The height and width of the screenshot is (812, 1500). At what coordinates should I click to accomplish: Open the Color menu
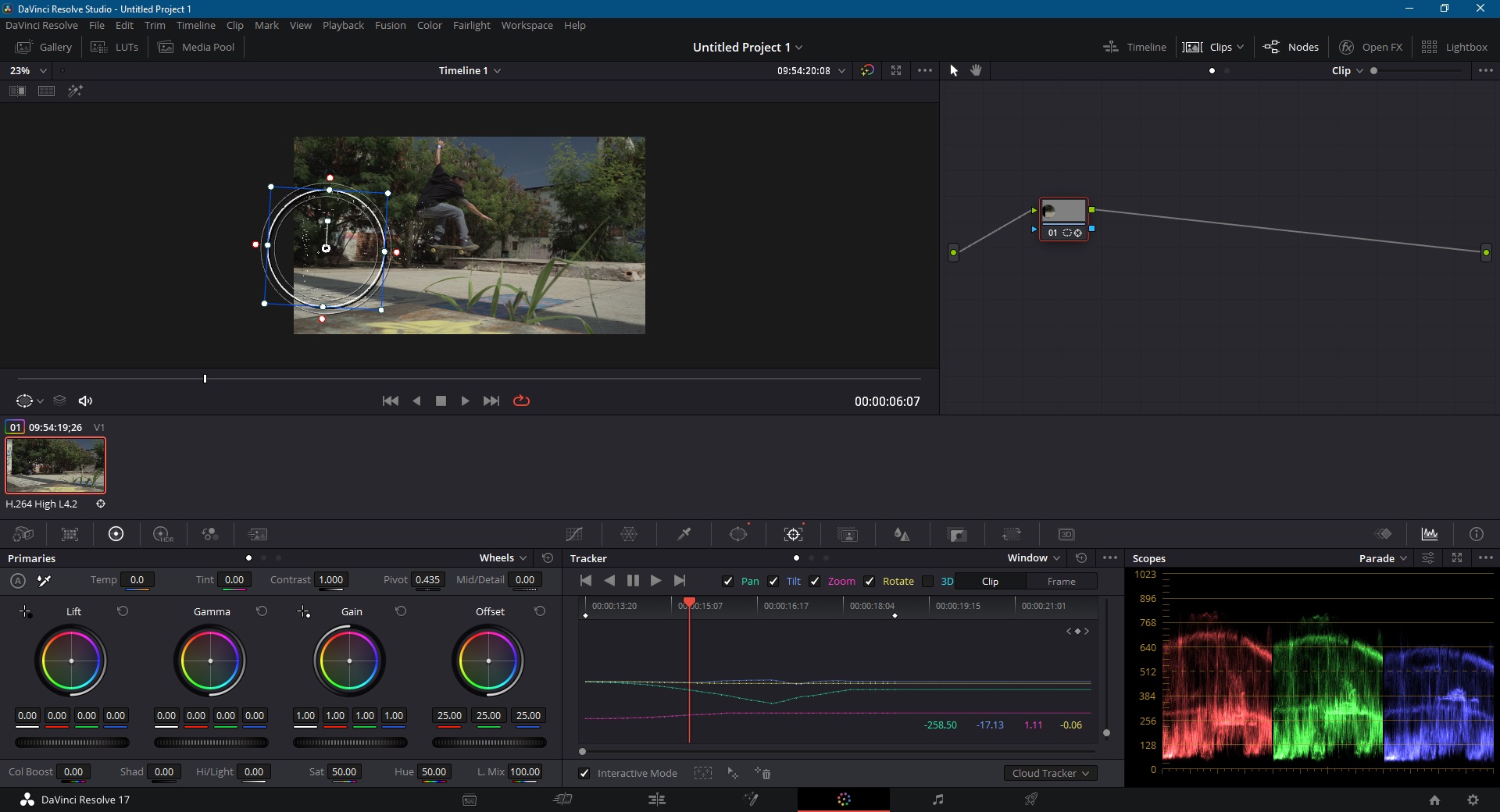pyautogui.click(x=429, y=25)
